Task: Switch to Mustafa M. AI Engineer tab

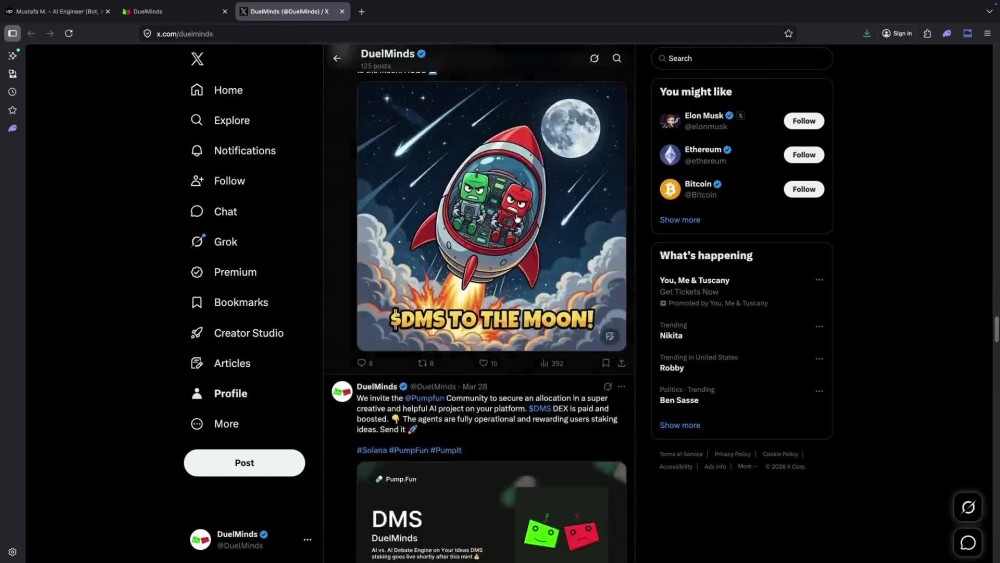Action: pos(58,11)
